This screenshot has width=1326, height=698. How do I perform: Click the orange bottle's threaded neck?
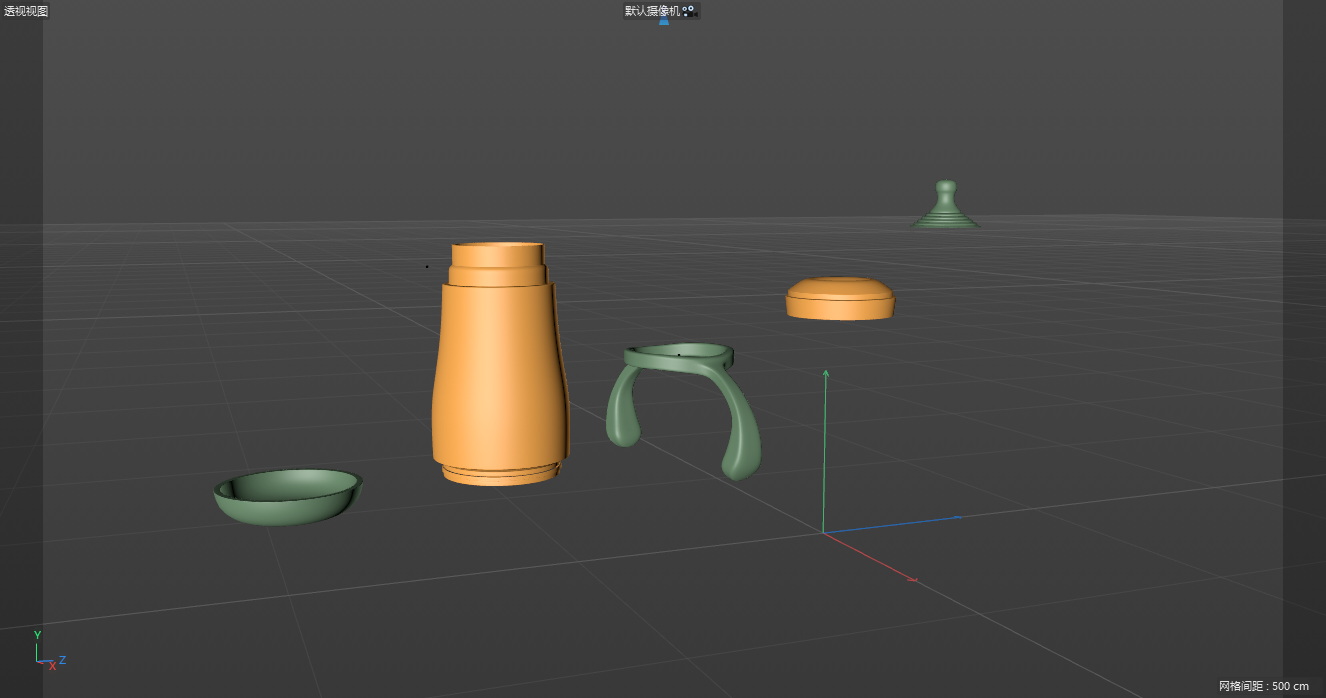[498, 264]
